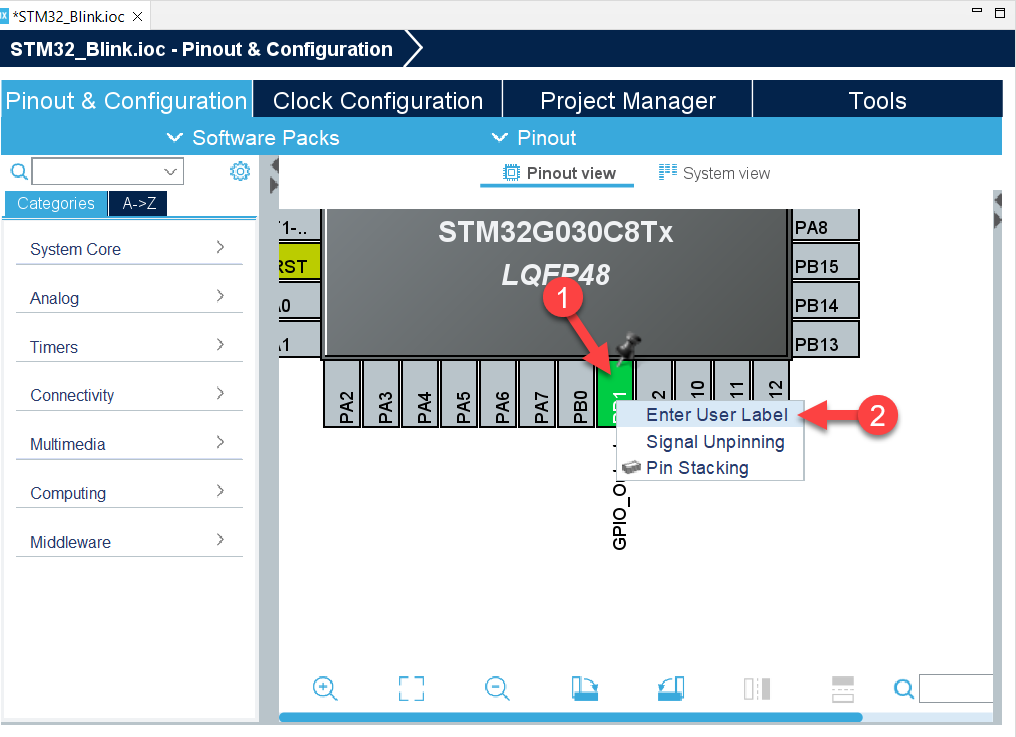This screenshot has width=1016, height=737.
Task: Expand the Timers category
Action: coord(129,347)
